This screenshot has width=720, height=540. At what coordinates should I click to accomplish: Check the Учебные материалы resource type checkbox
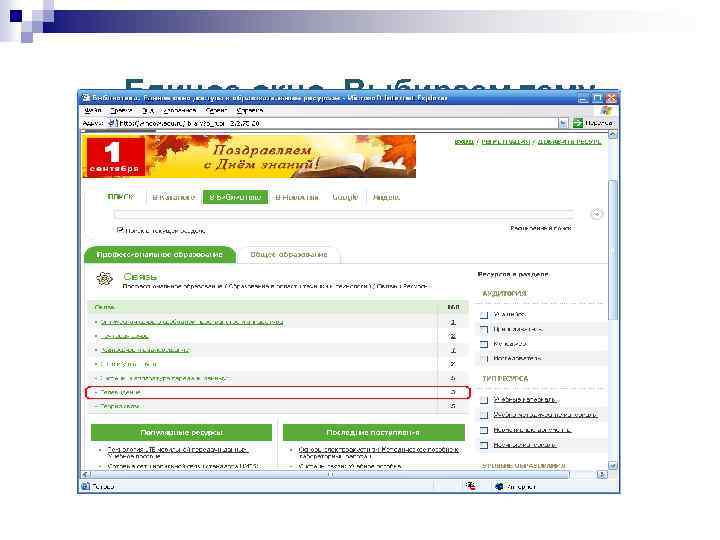pos(484,400)
